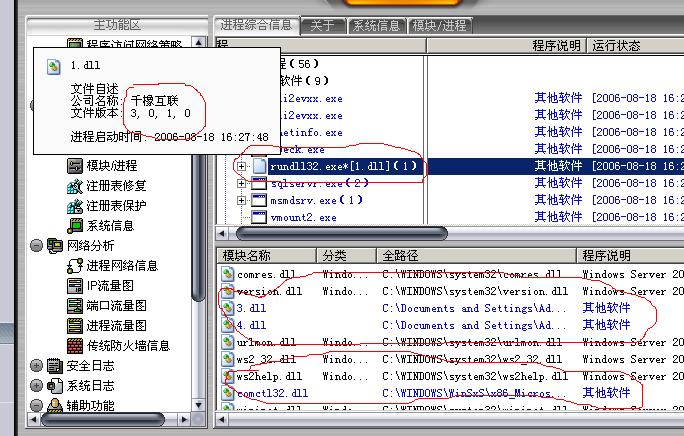Expand the 安全日志 tree group
Screen dimensions: 684x436
click(37, 366)
